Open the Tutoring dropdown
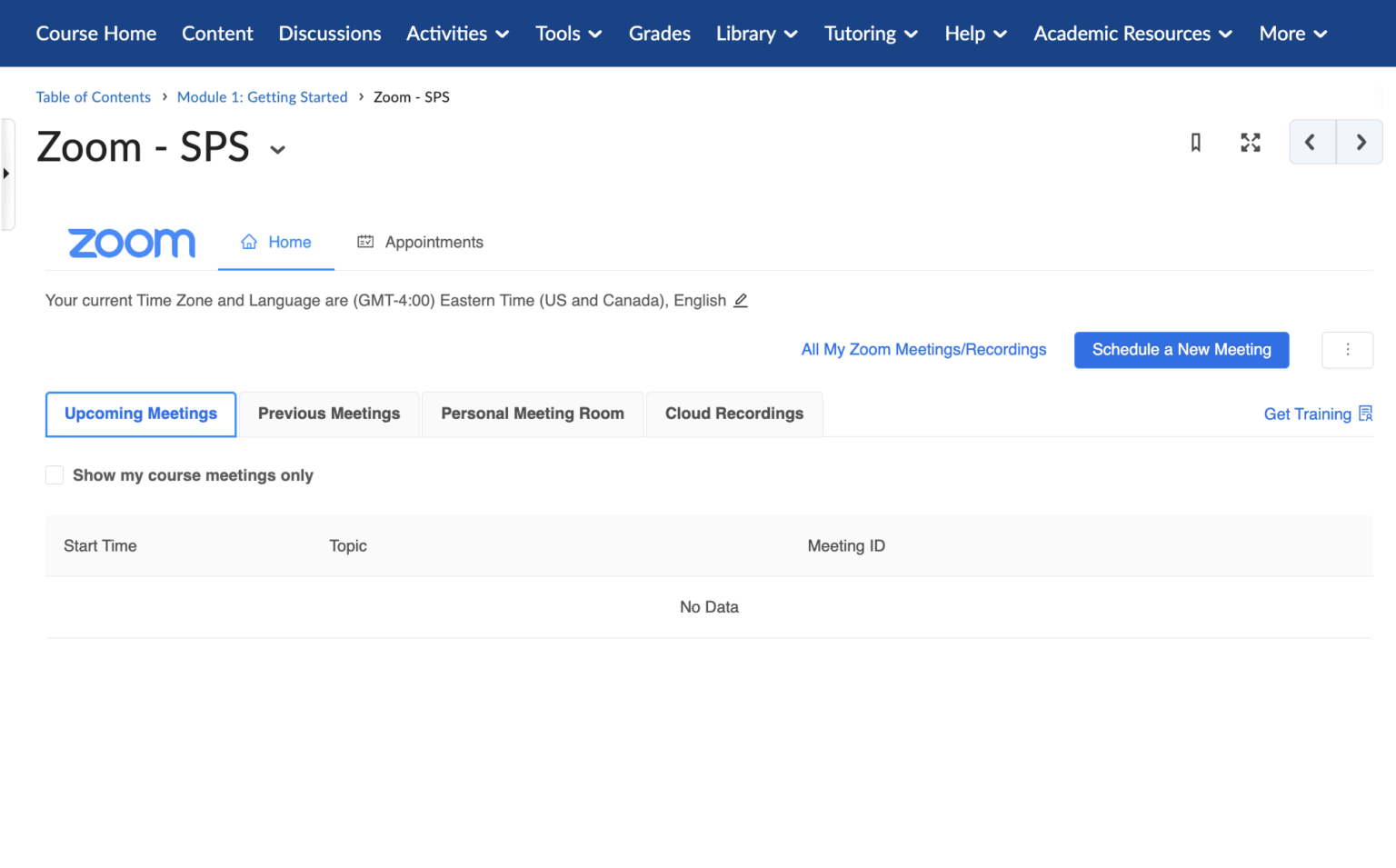The width and height of the screenshot is (1396, 868). point(870,34)
